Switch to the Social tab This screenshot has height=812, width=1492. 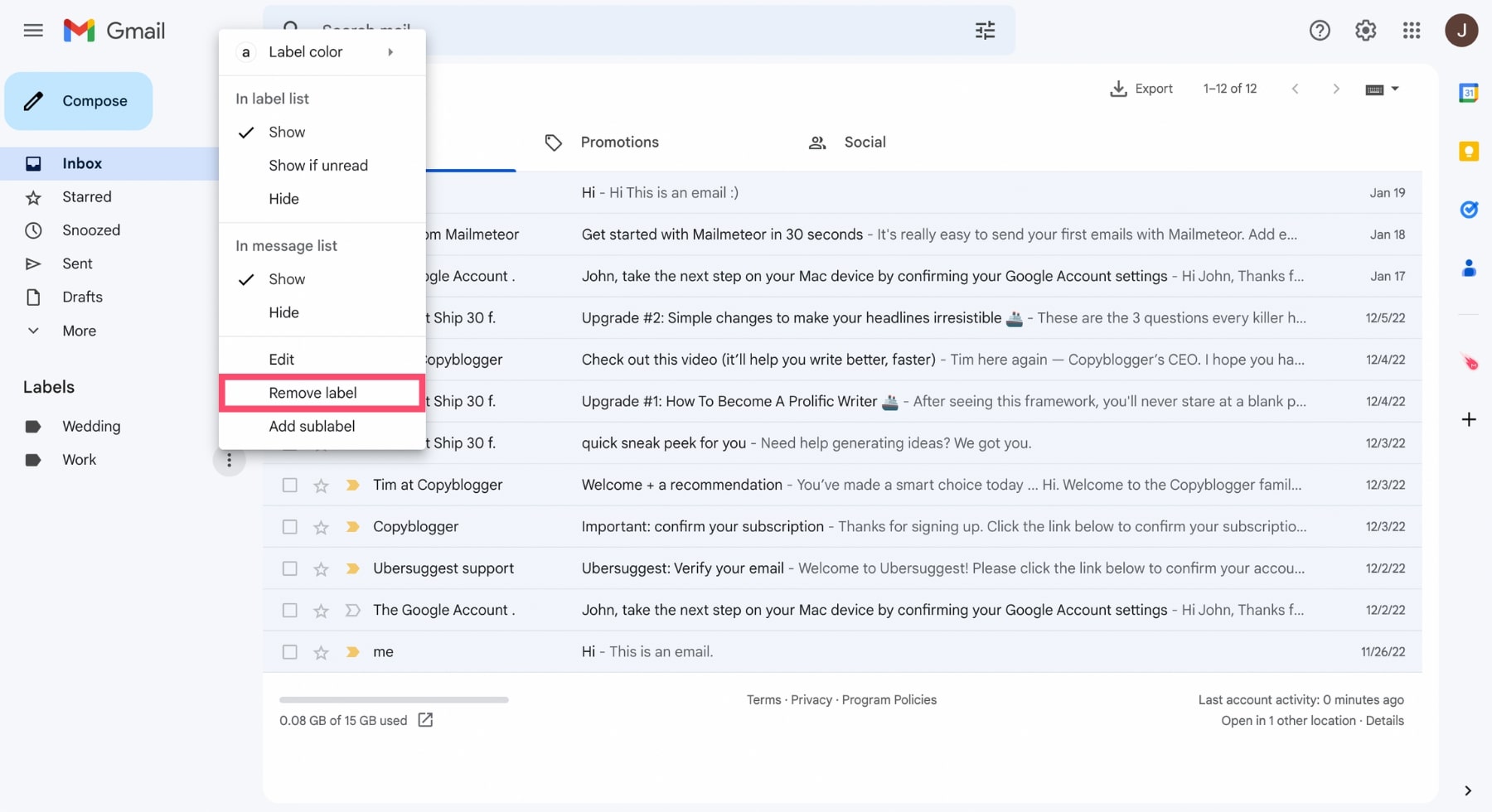click(x=847, y=143)
